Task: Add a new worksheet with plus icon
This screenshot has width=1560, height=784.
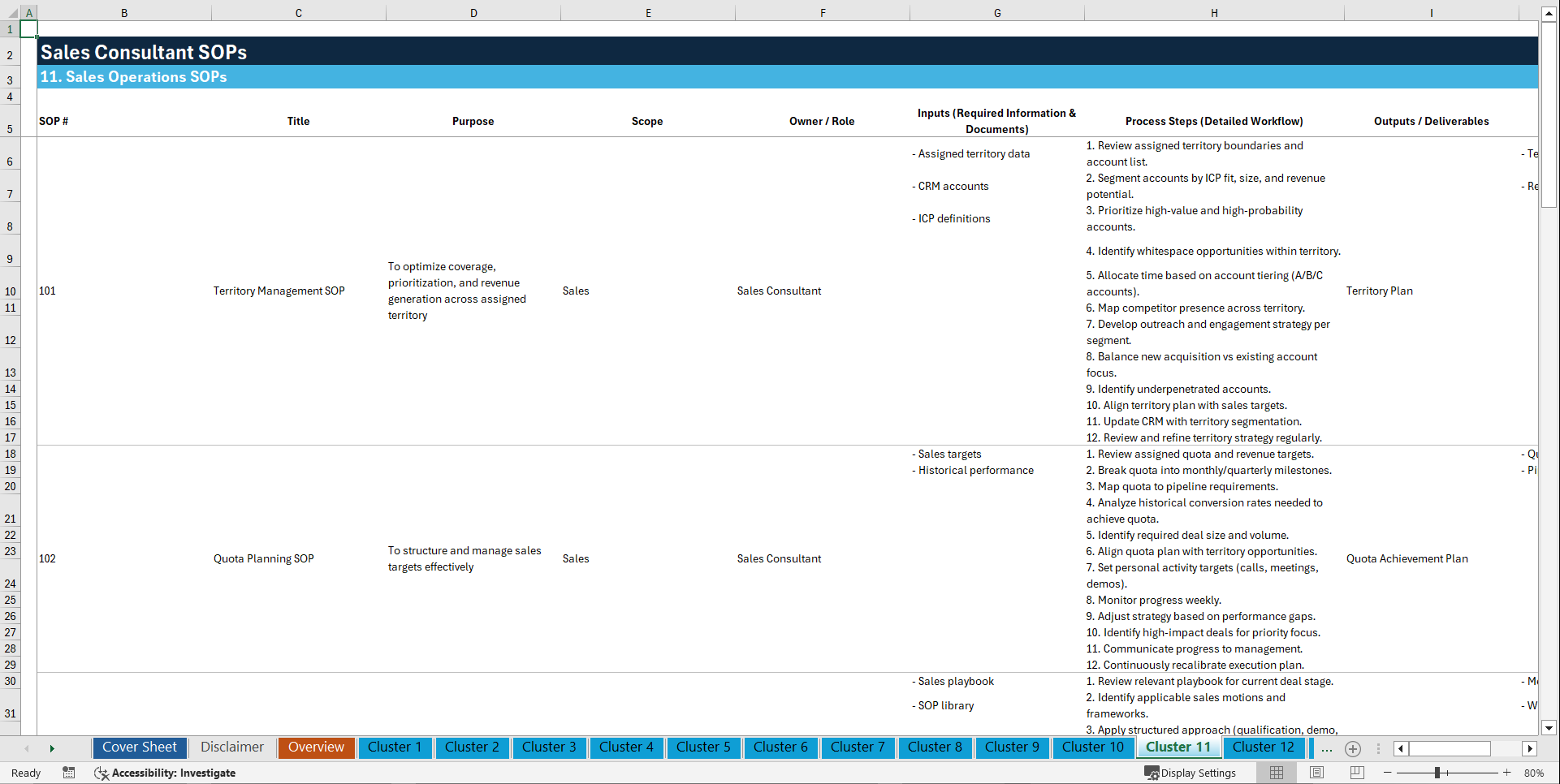Action: (x=1353, y=748)
